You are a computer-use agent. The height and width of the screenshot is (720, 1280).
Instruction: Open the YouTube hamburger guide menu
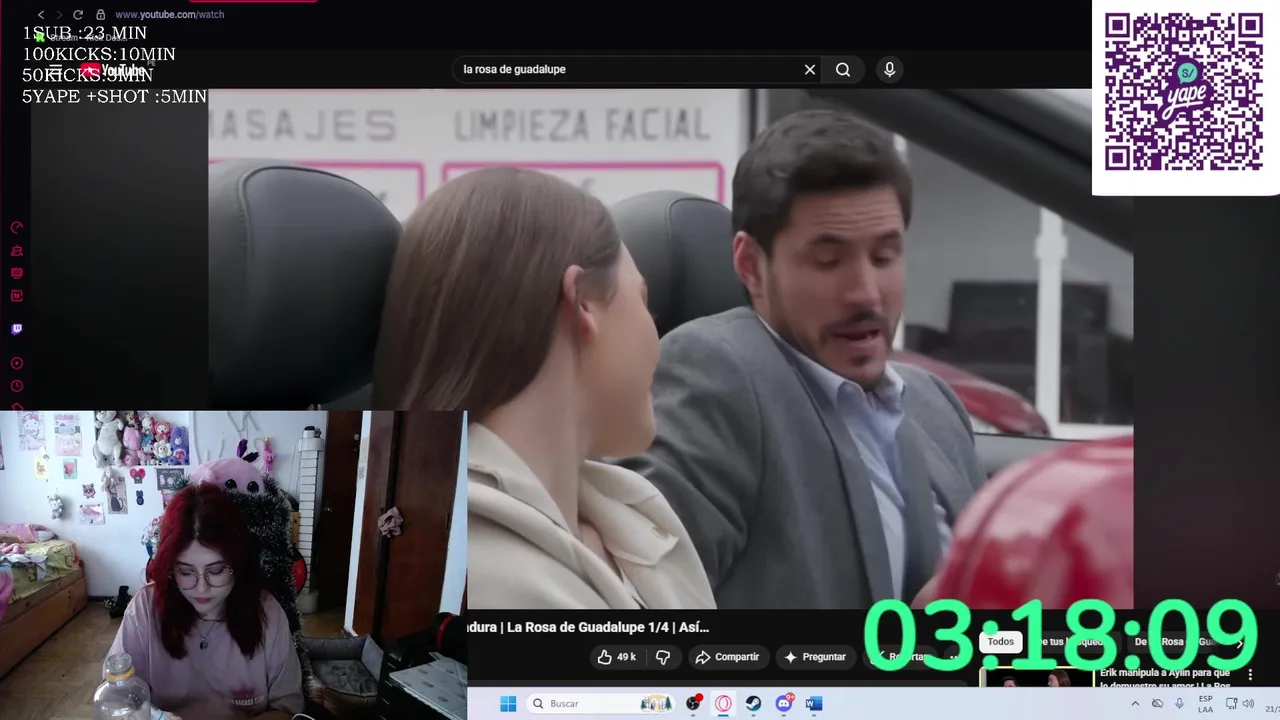(x=56, y=70)
